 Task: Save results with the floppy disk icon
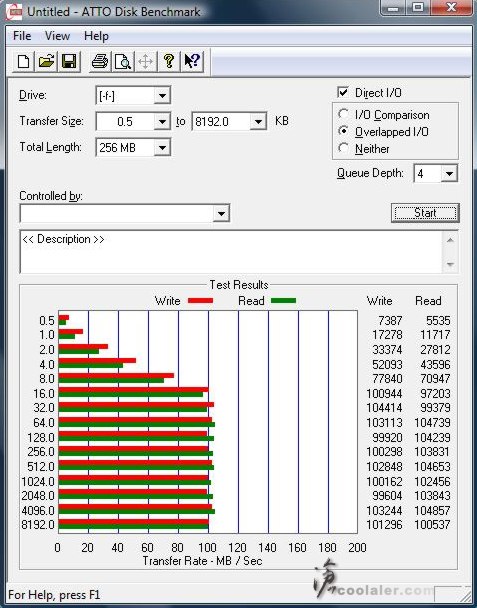click(69, 61)
